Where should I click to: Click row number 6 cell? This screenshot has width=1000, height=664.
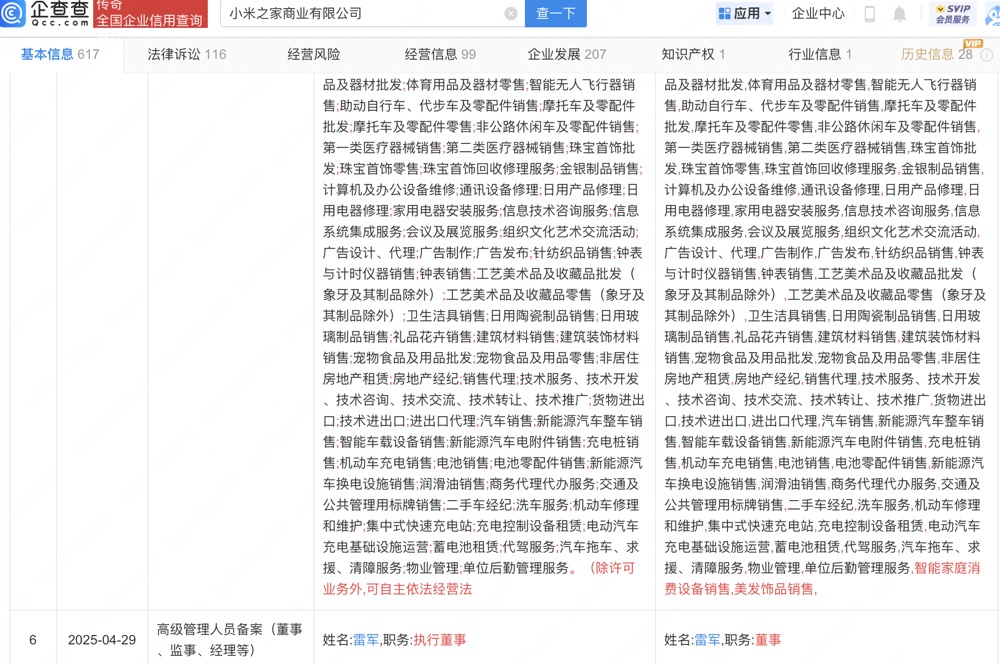click(33, 640)
